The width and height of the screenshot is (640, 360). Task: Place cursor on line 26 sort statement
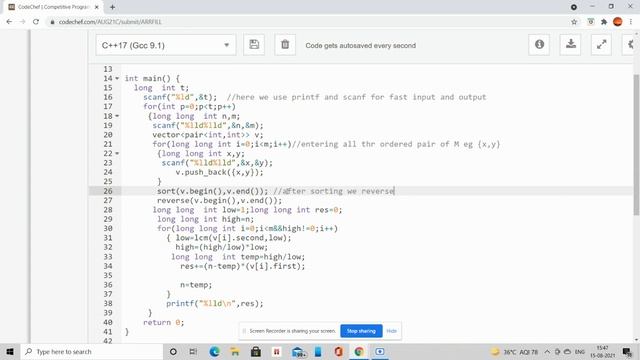click(213, 191)
